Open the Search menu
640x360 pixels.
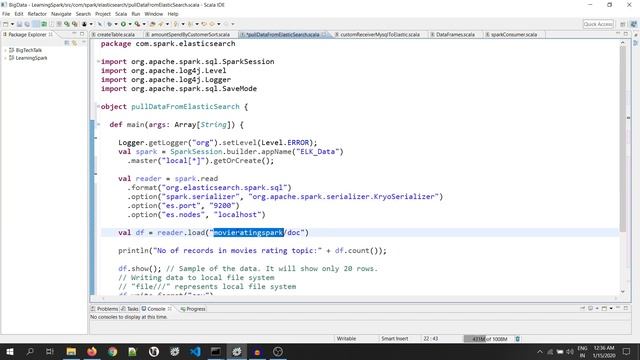[83, 14]
